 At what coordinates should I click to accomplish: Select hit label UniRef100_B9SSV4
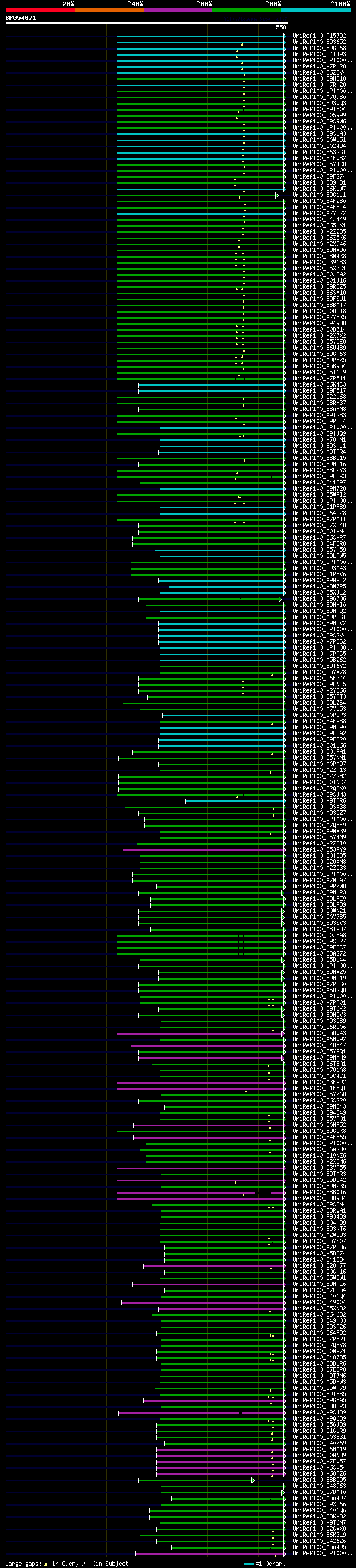pos(319,635)
